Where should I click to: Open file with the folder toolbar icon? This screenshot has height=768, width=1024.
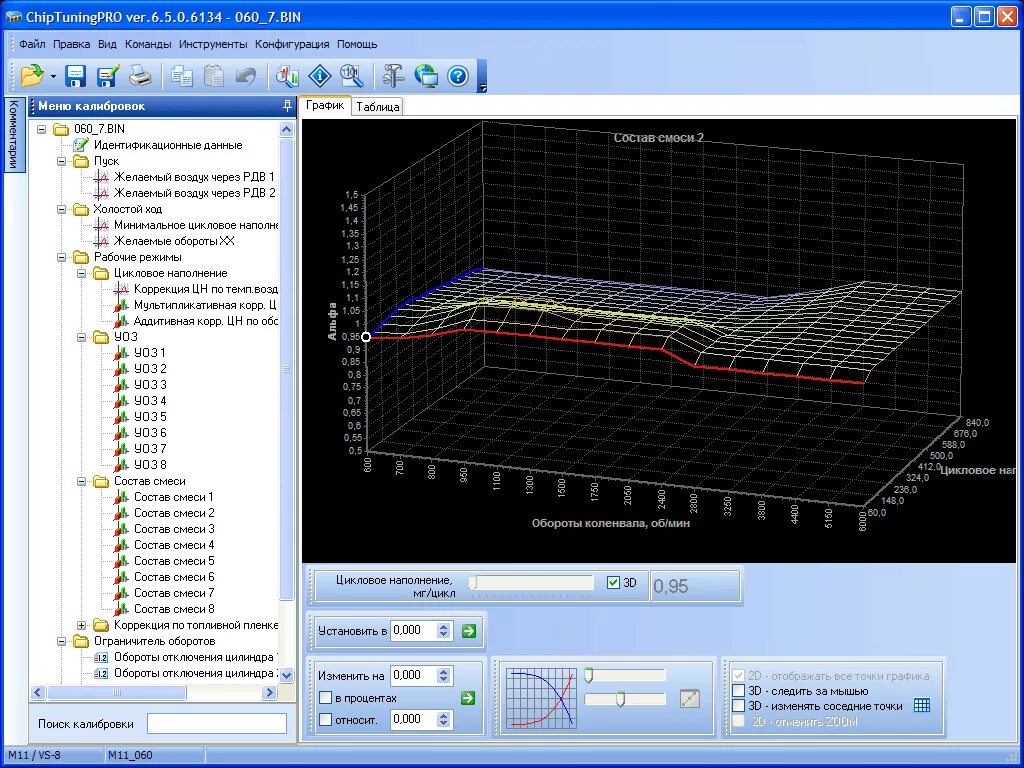tap(31, 76)
